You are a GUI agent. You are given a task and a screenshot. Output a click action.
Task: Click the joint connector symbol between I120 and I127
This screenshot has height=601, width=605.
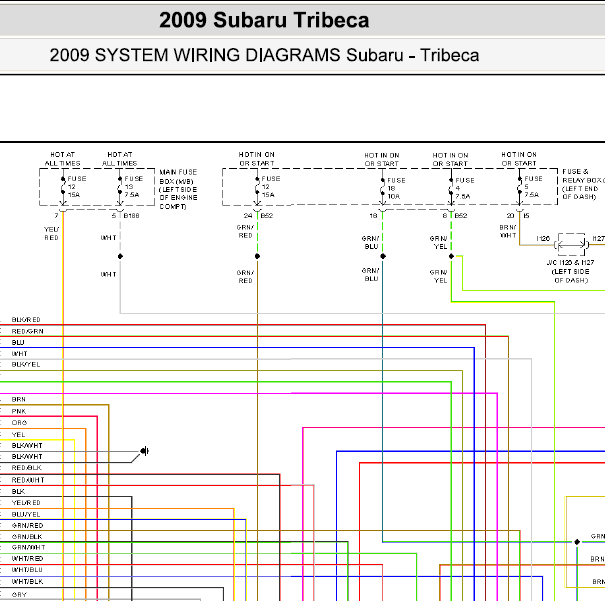(571, 245)
